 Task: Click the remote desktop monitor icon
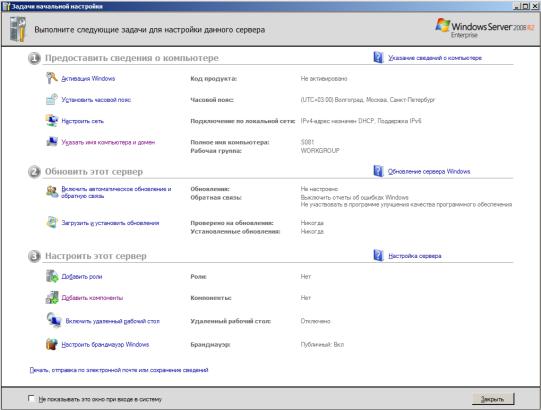click(x=54, y=320)
